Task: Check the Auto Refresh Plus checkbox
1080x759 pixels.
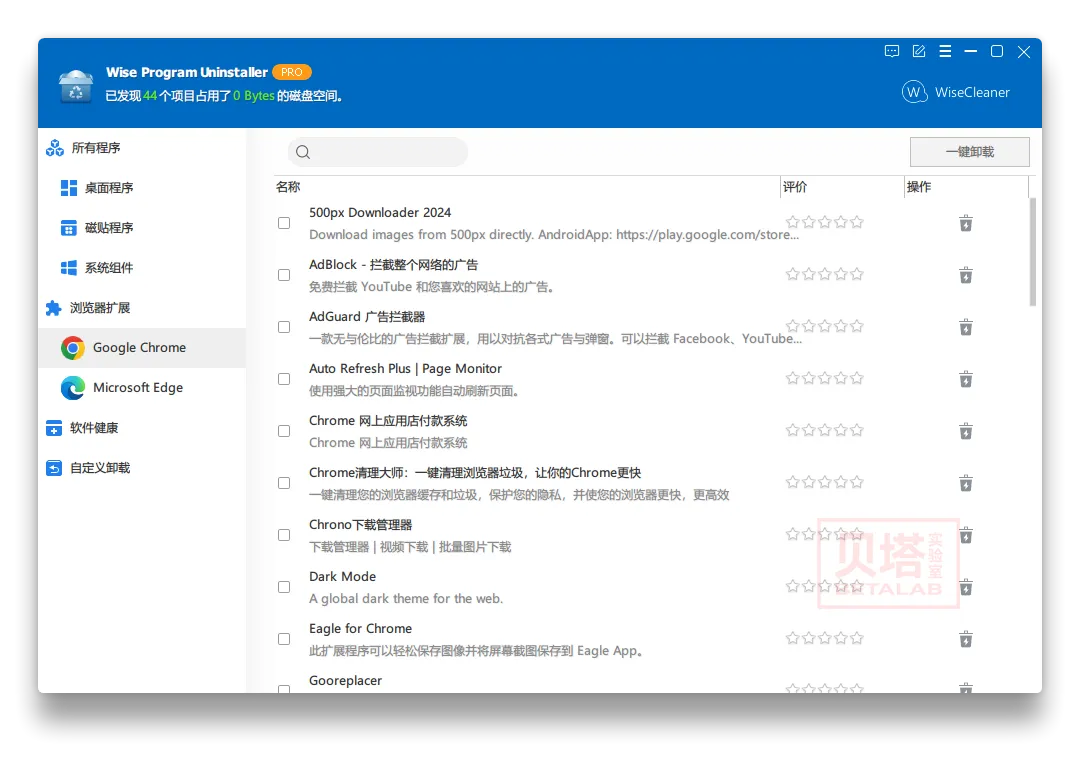Action: [284, 379]
